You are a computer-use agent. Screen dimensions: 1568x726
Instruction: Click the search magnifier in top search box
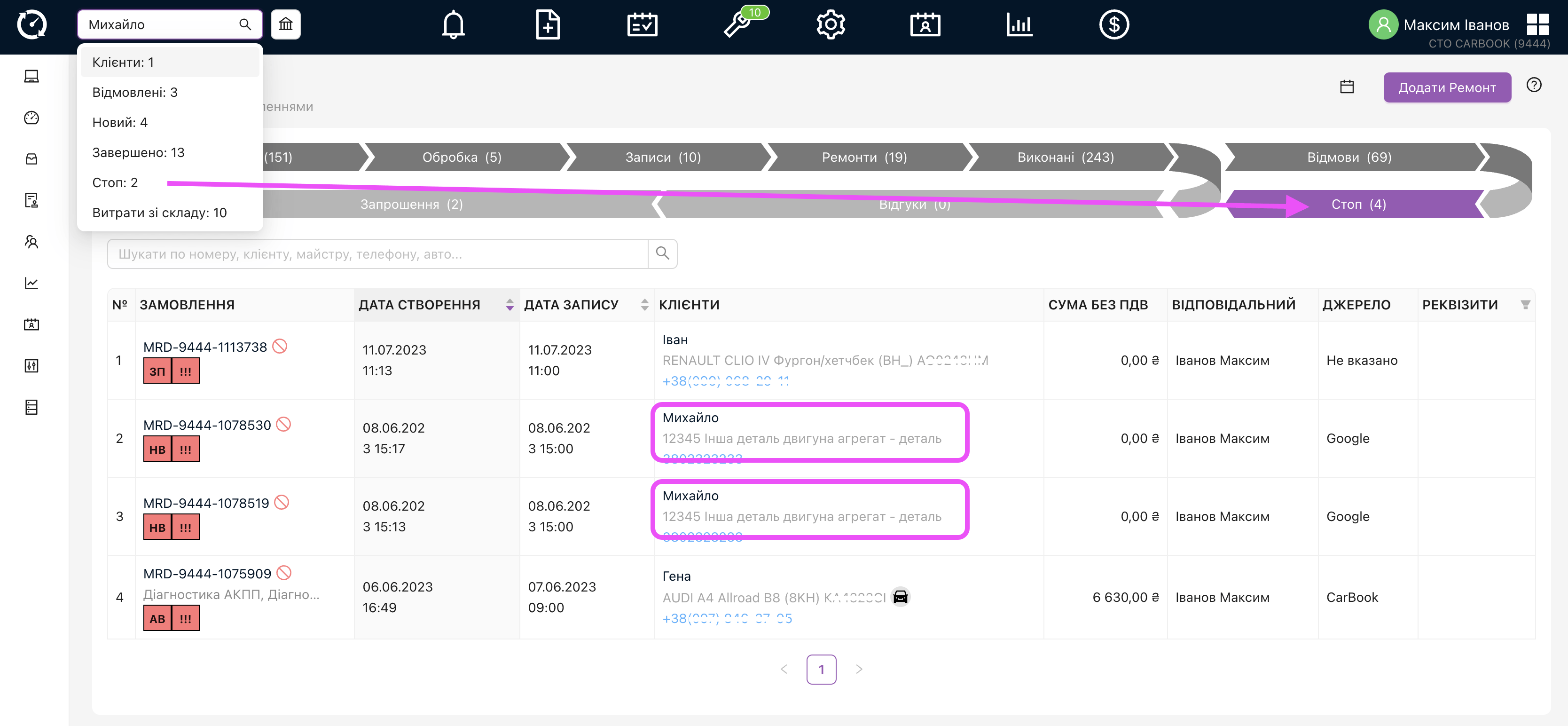click(x=245, y=24)
